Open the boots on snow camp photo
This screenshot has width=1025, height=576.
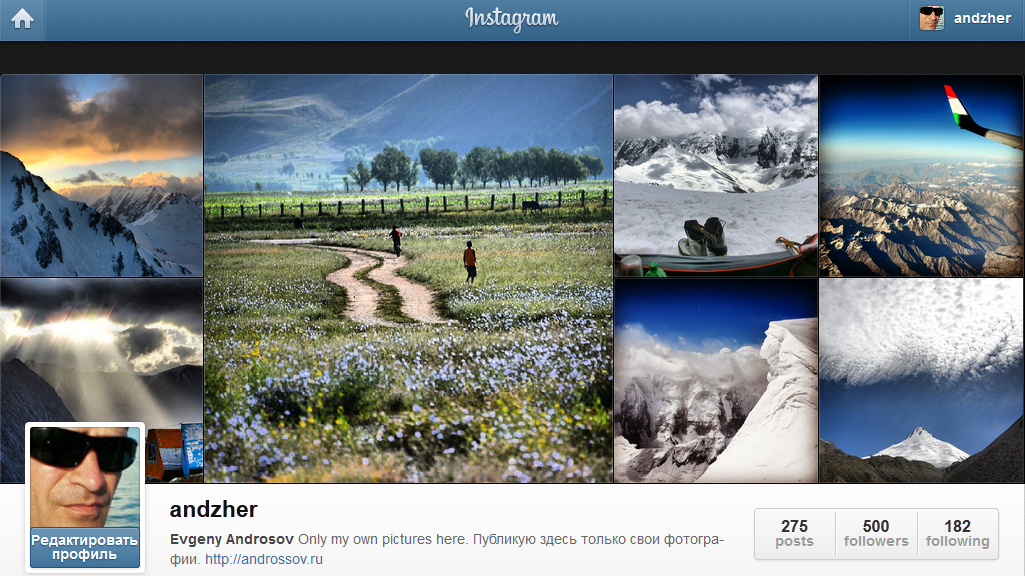[x=716, y=175]
